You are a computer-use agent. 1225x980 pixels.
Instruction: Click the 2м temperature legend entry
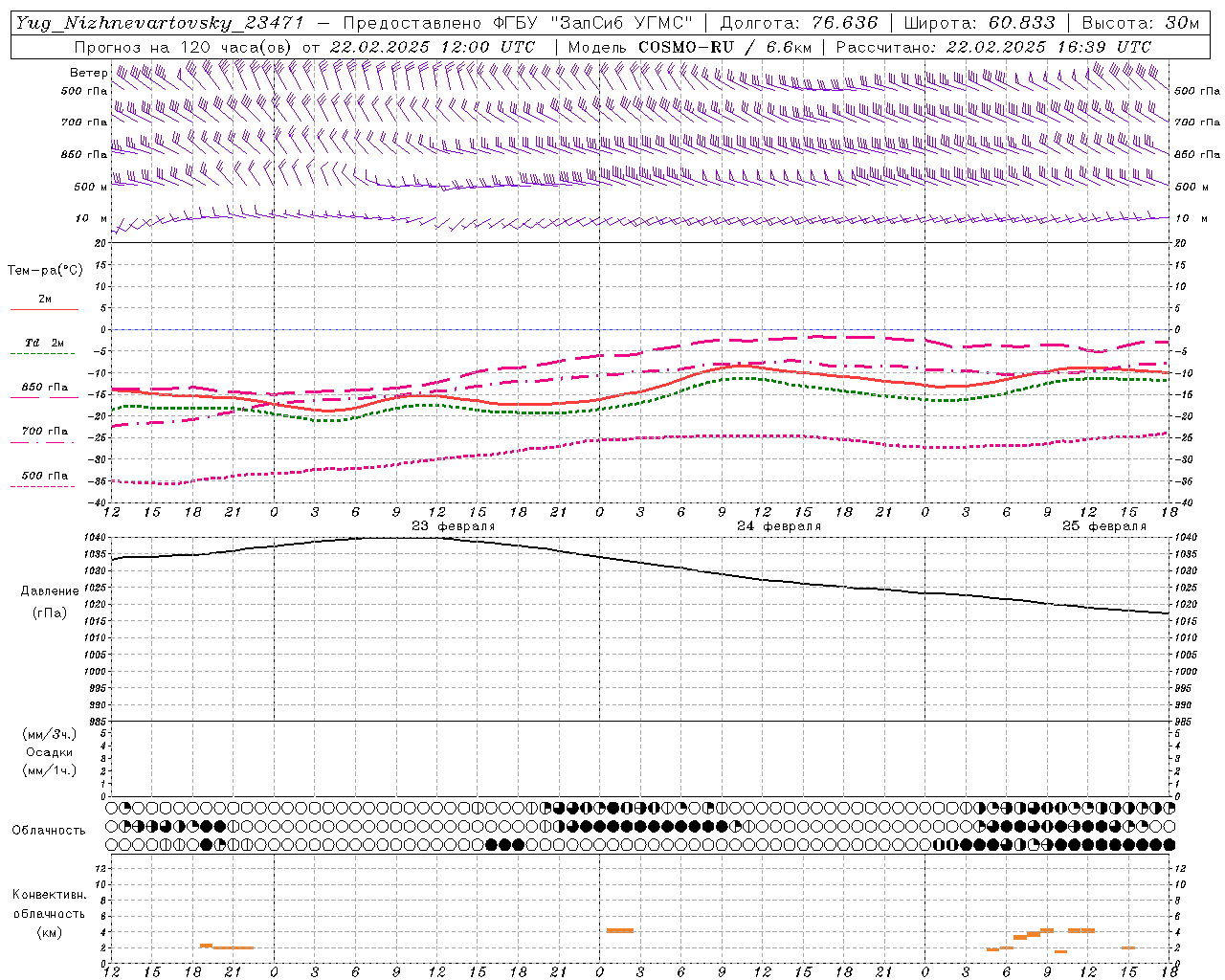pyautogui.click(x=45, y=300)
